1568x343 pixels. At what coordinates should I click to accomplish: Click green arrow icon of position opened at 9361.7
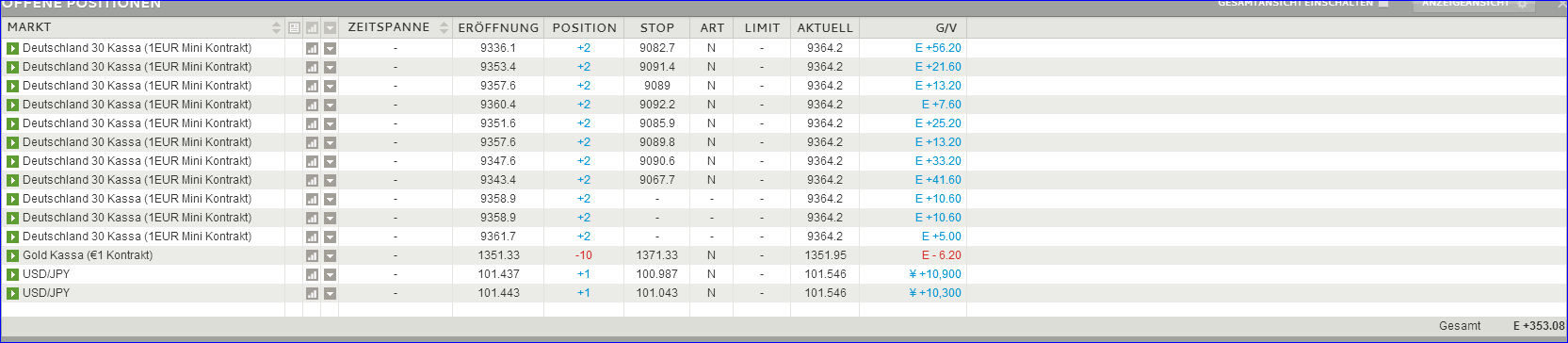(12, 237)
